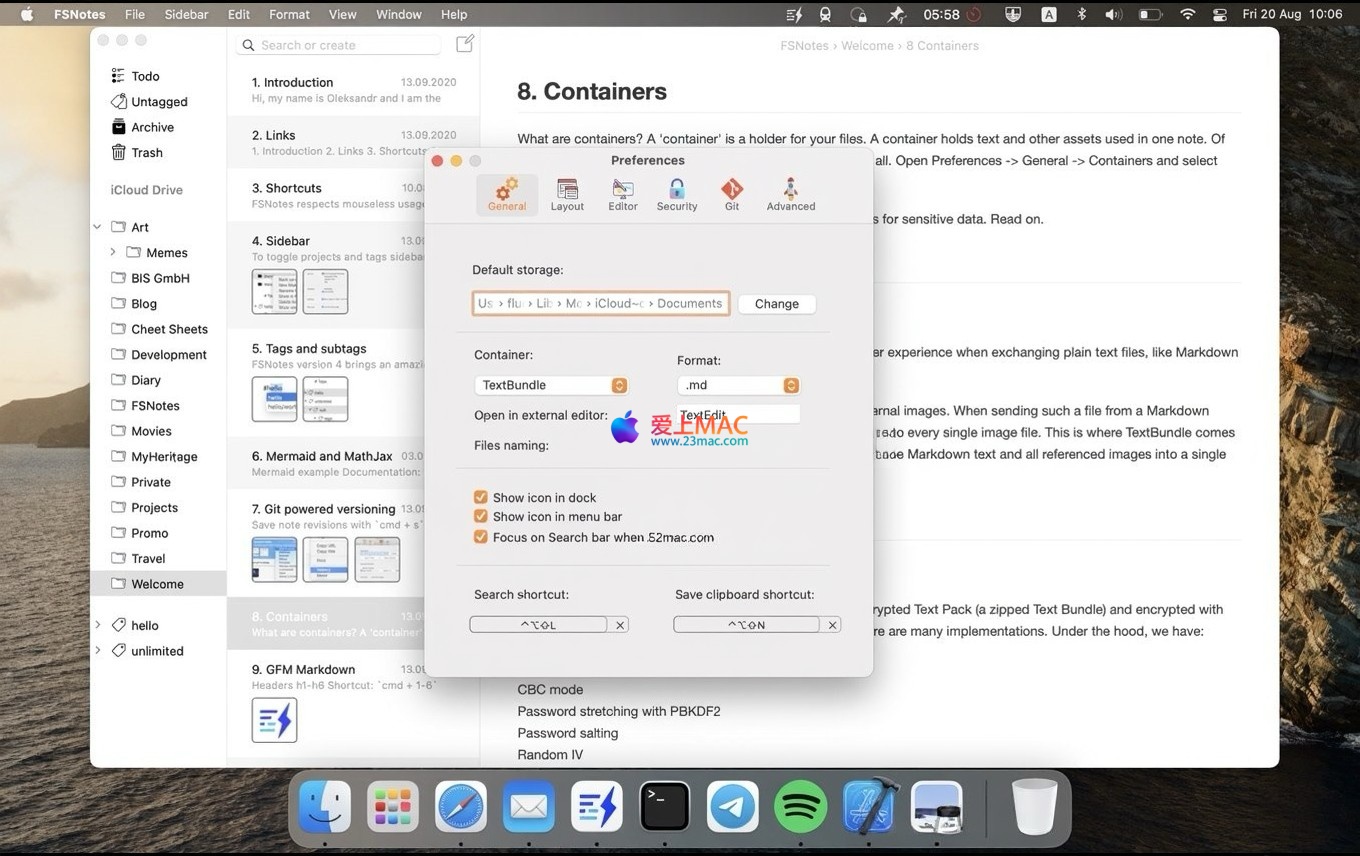Click the new note compose icon

(x=465, y=44)
